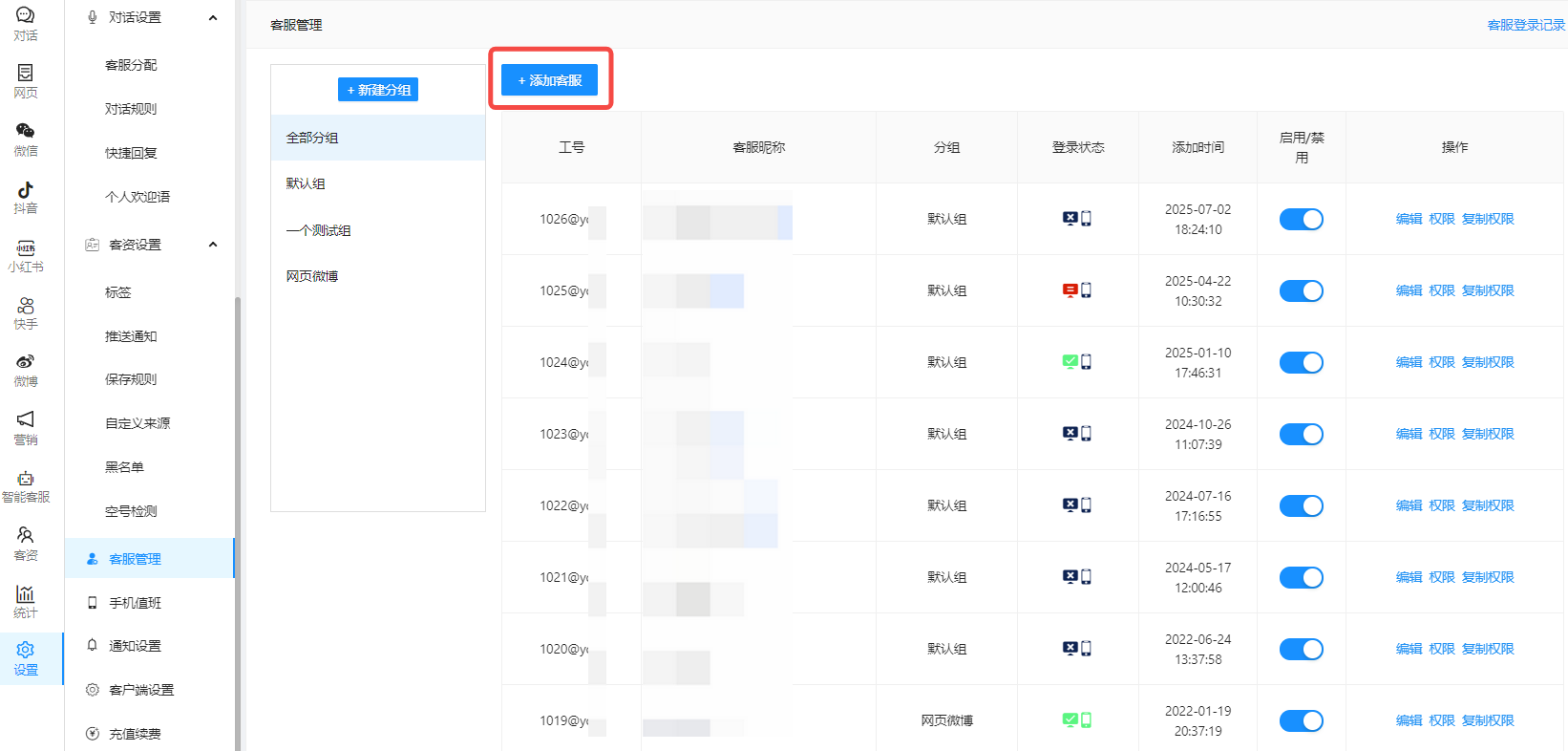Collapse the 对话设置 section
Screen dimensions: 1568x751
point(213,17)
